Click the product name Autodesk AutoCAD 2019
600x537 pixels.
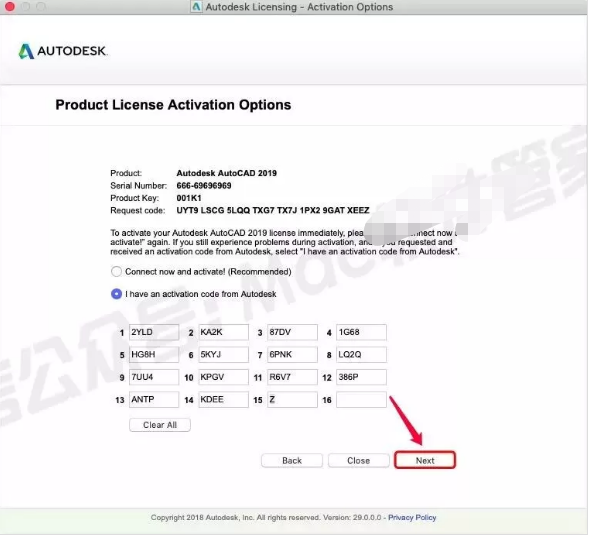tap(227, 173)
